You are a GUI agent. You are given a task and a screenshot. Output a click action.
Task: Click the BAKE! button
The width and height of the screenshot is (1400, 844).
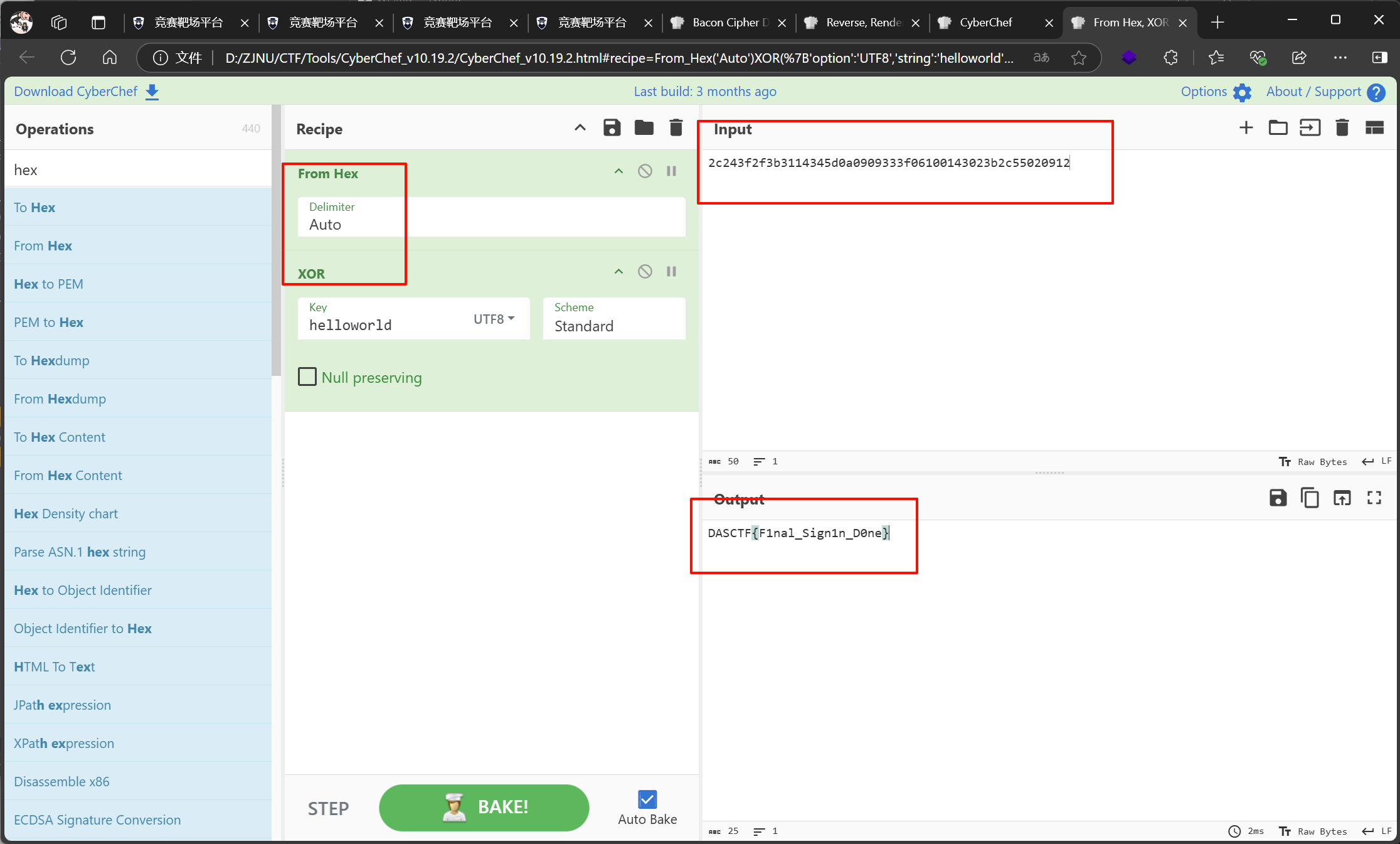(484, 808)
